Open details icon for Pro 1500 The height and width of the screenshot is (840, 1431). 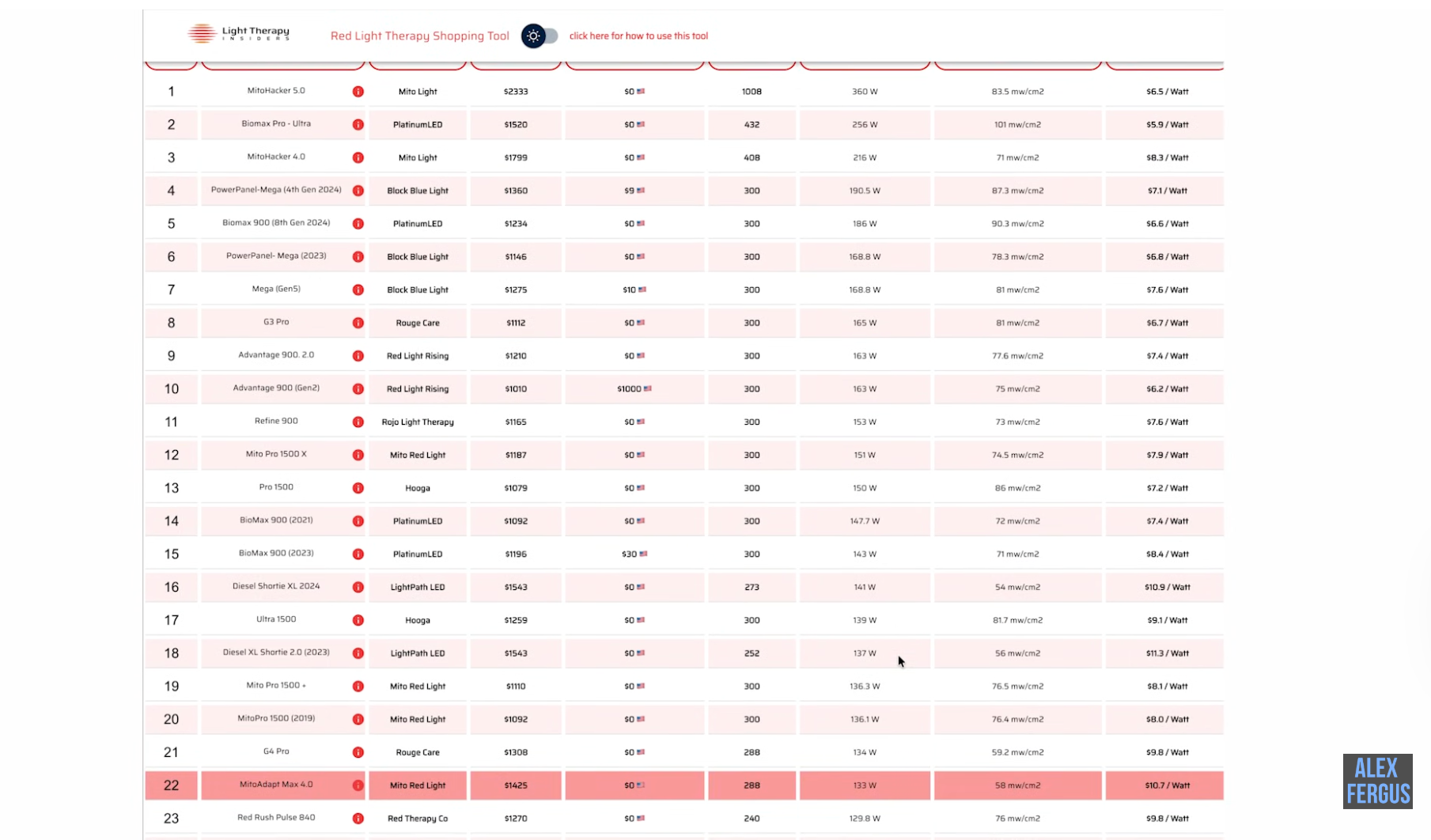click(358, 488)
